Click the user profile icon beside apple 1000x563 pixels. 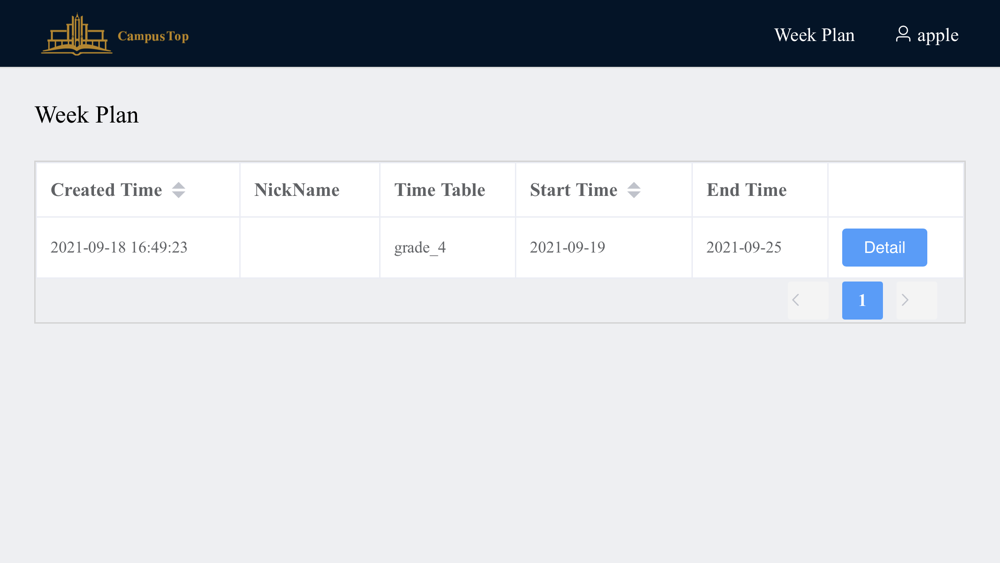(902, 34)
